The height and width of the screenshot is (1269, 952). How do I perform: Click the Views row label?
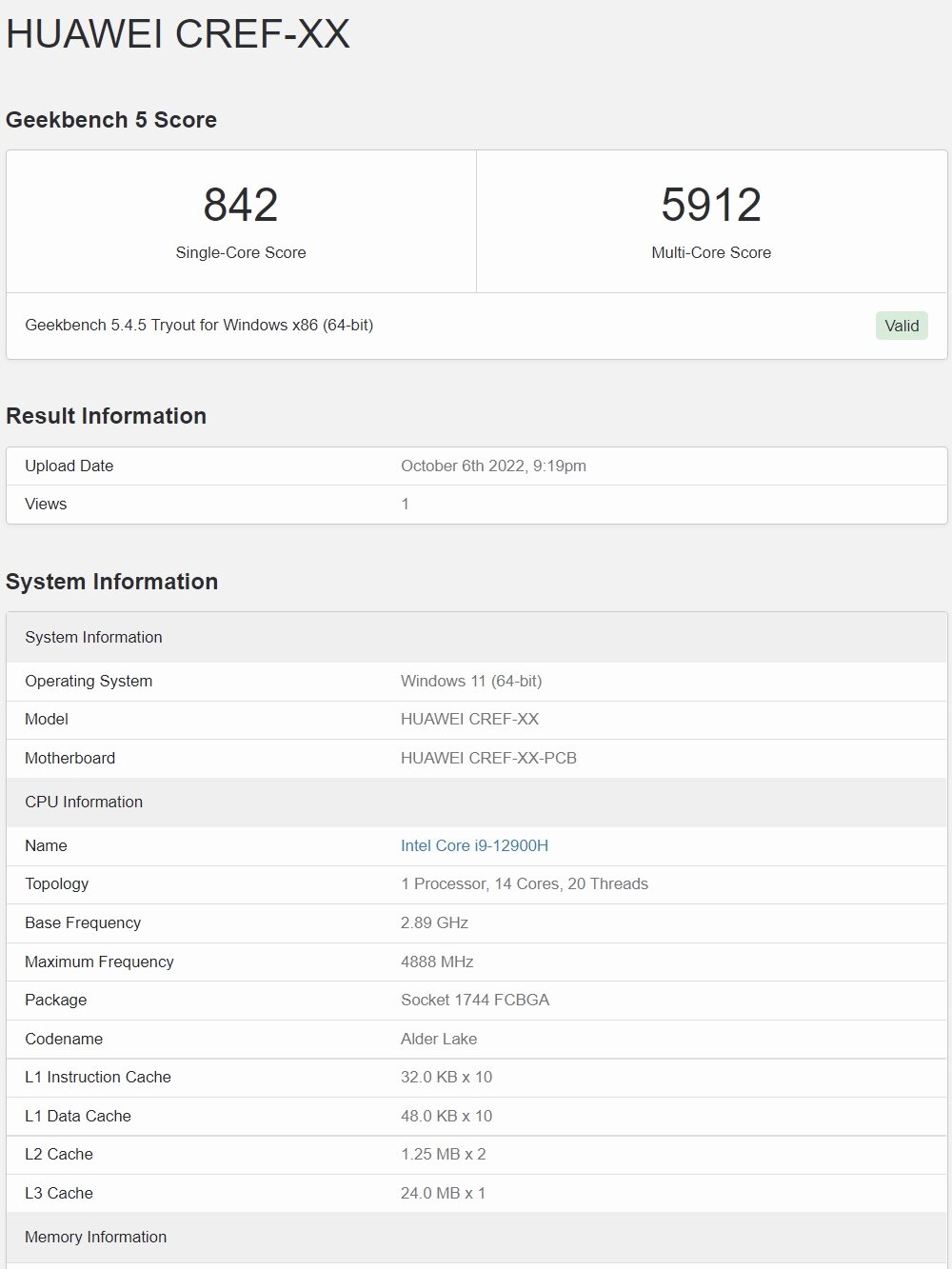[x=46, y=504]
